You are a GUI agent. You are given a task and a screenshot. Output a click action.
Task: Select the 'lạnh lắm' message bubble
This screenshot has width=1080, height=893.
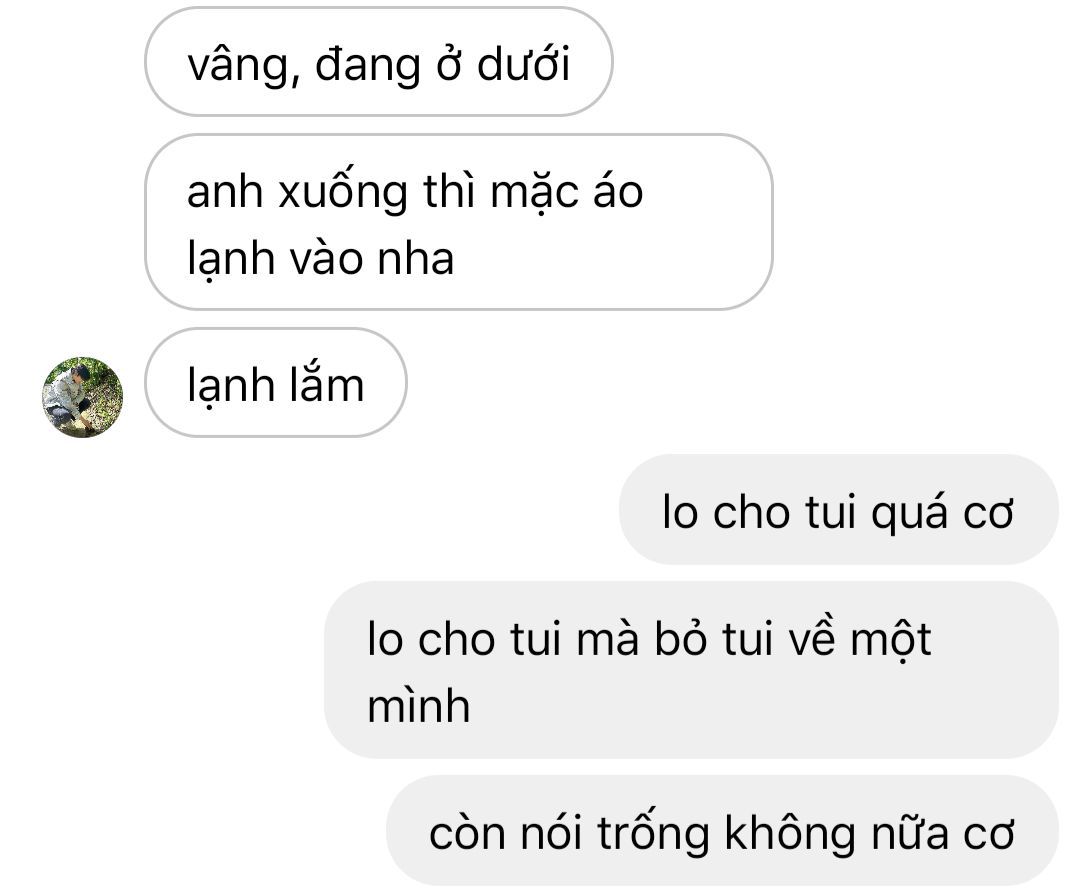(x=276, y=383)
